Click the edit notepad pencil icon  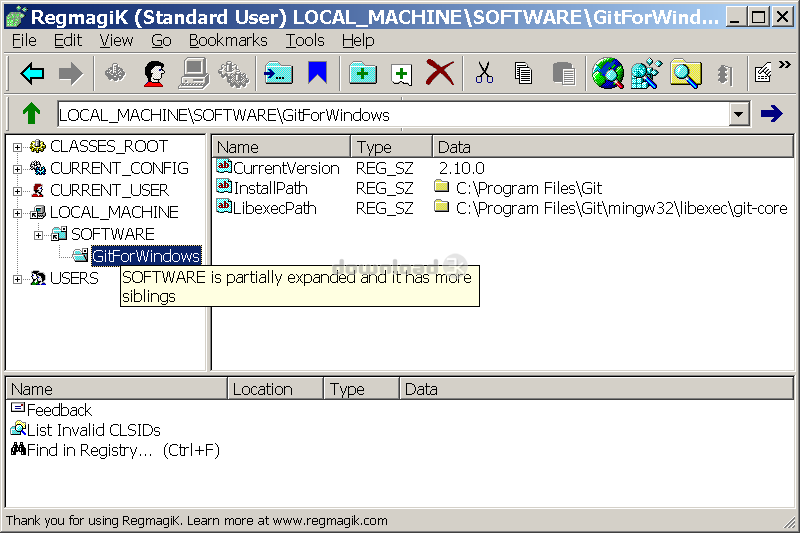coord(763,73)
